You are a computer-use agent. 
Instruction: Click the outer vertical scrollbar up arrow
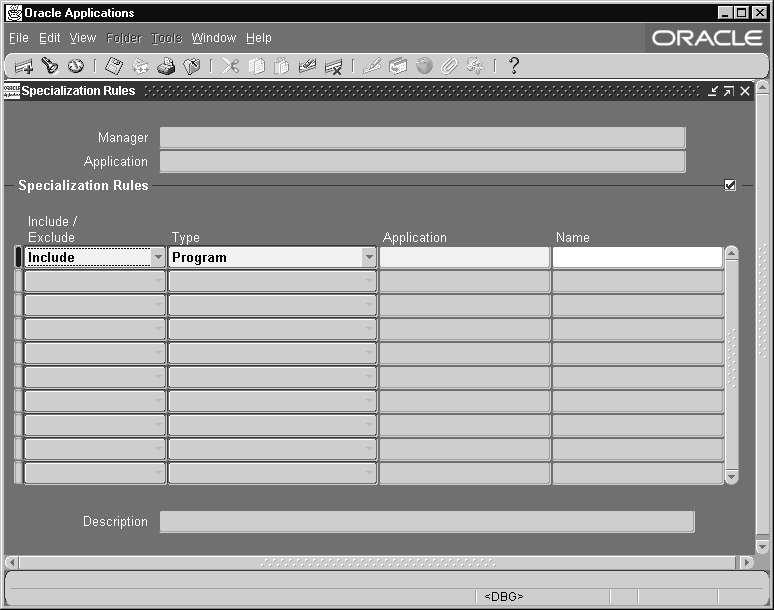pyautogui.click(x=762, y=88)
